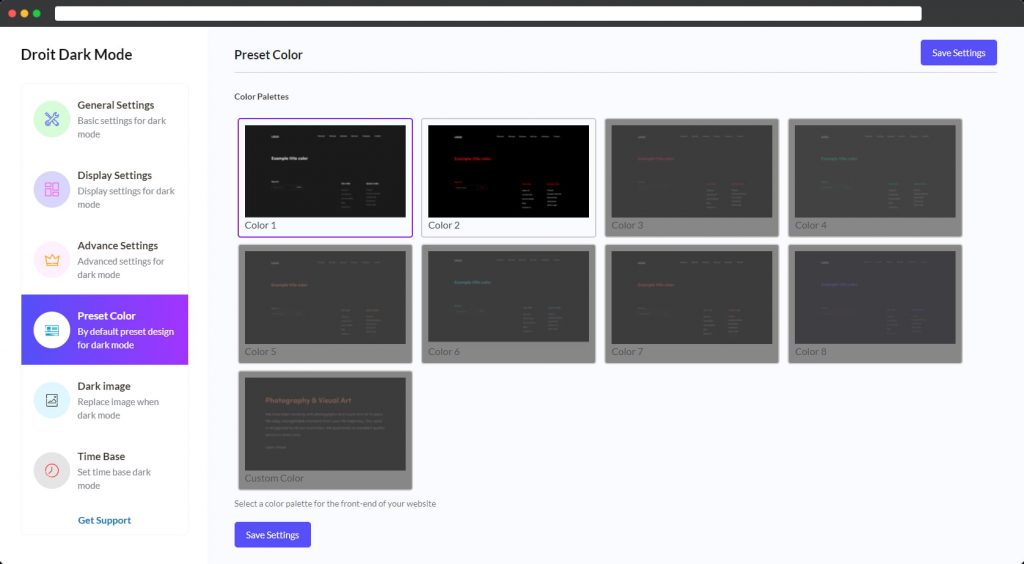Click the Advance Settings crown icon
This screenshot has height=564, width=1024.
point(52,260)
